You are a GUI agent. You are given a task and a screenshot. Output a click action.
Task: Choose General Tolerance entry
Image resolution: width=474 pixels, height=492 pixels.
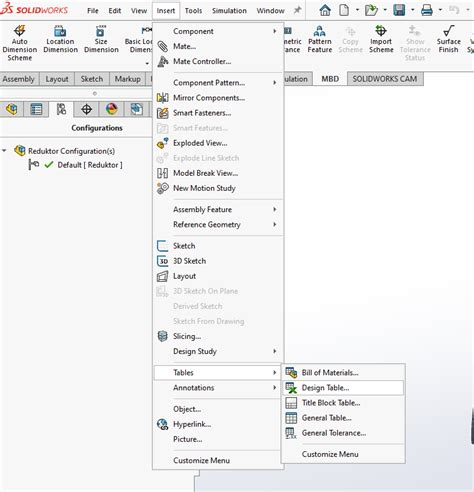(343, 433)
